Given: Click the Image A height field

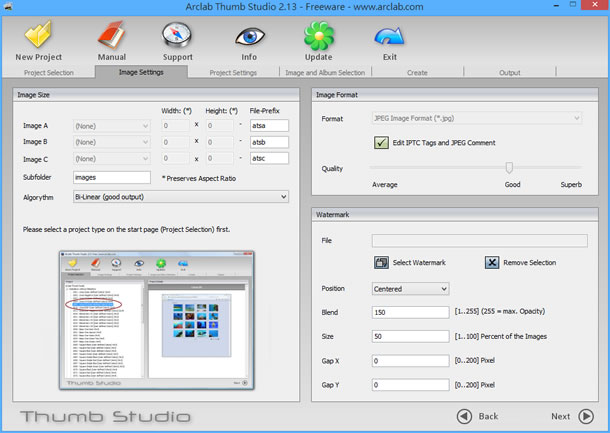Looking at the screenshot, I should 220,126.
